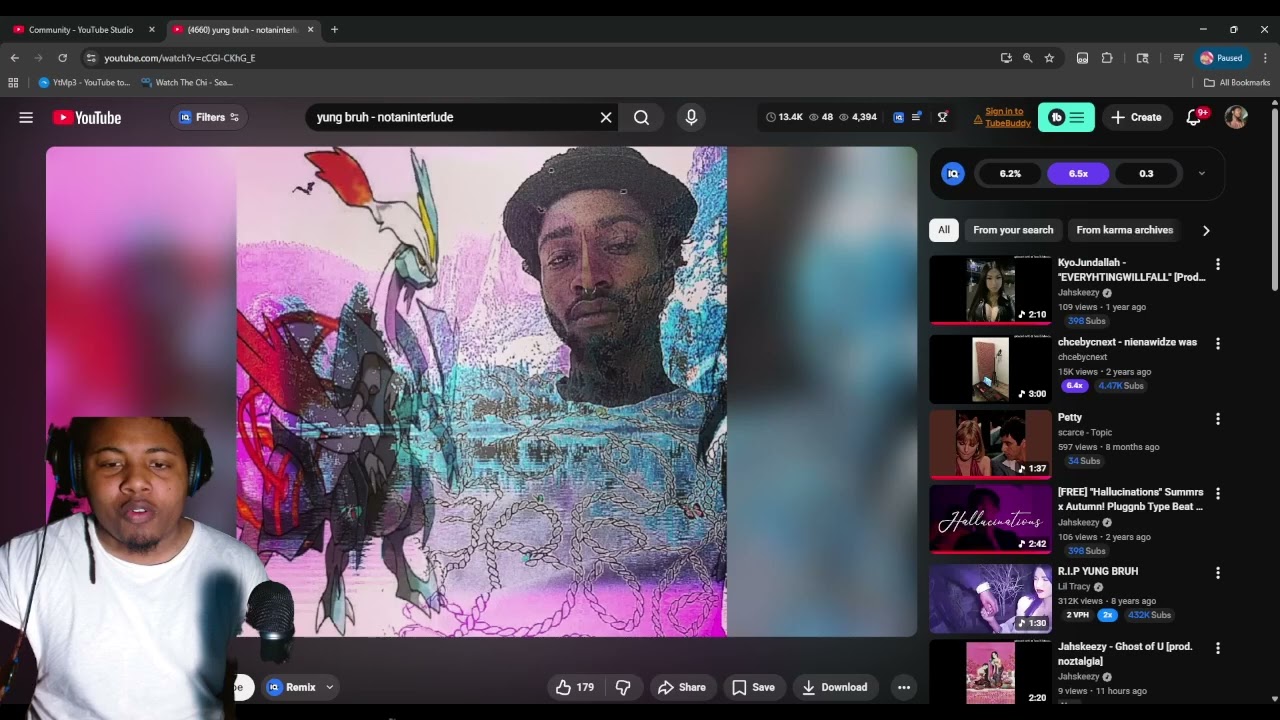This screenshot has width=1280, height=720.
Task: Click the round vidIQ logo in the sidebar panel
Action: pyautogui.click(x=953, y=174)
